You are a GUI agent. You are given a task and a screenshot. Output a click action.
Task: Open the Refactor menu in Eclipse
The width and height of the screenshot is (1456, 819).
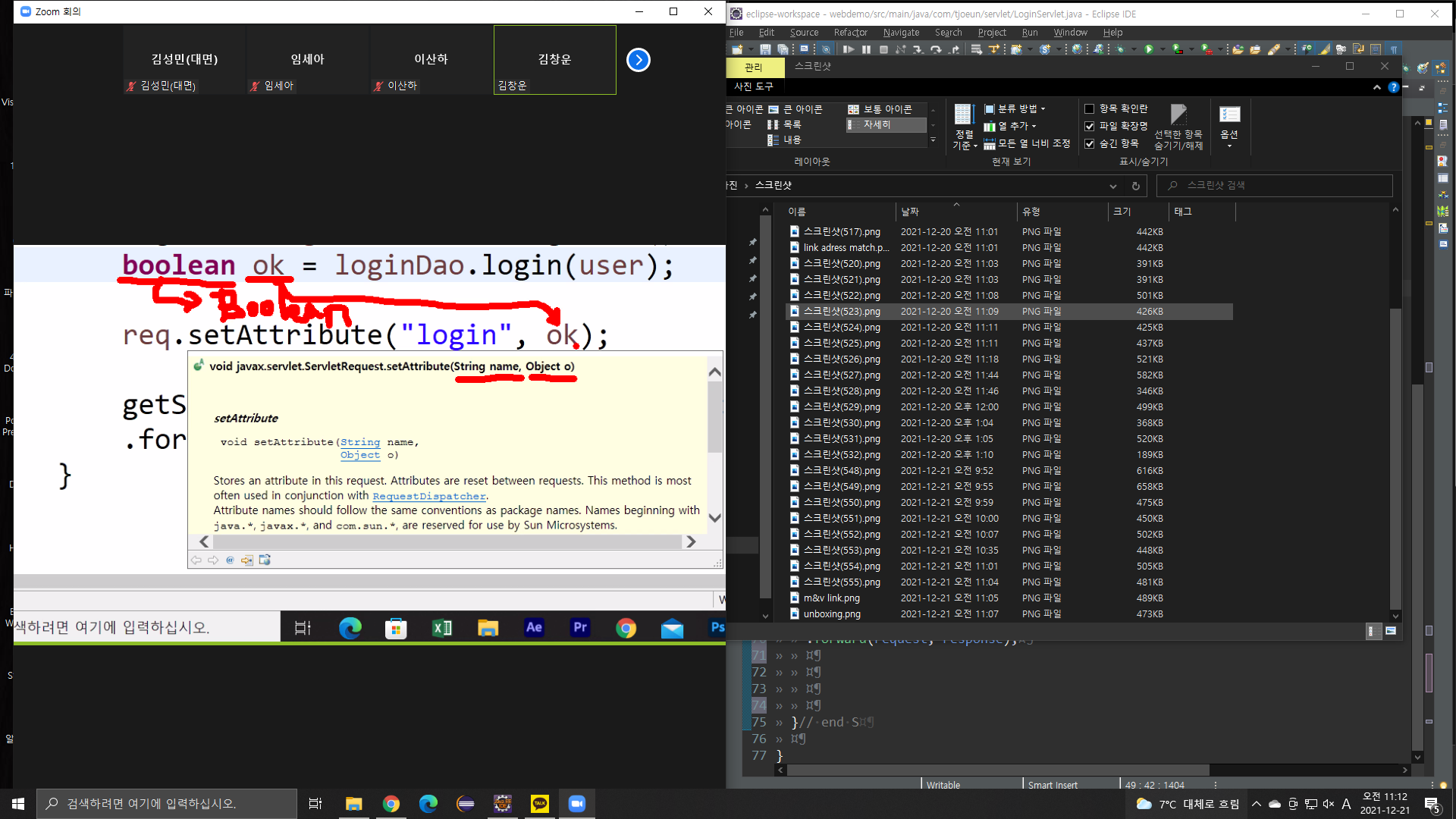850,33
